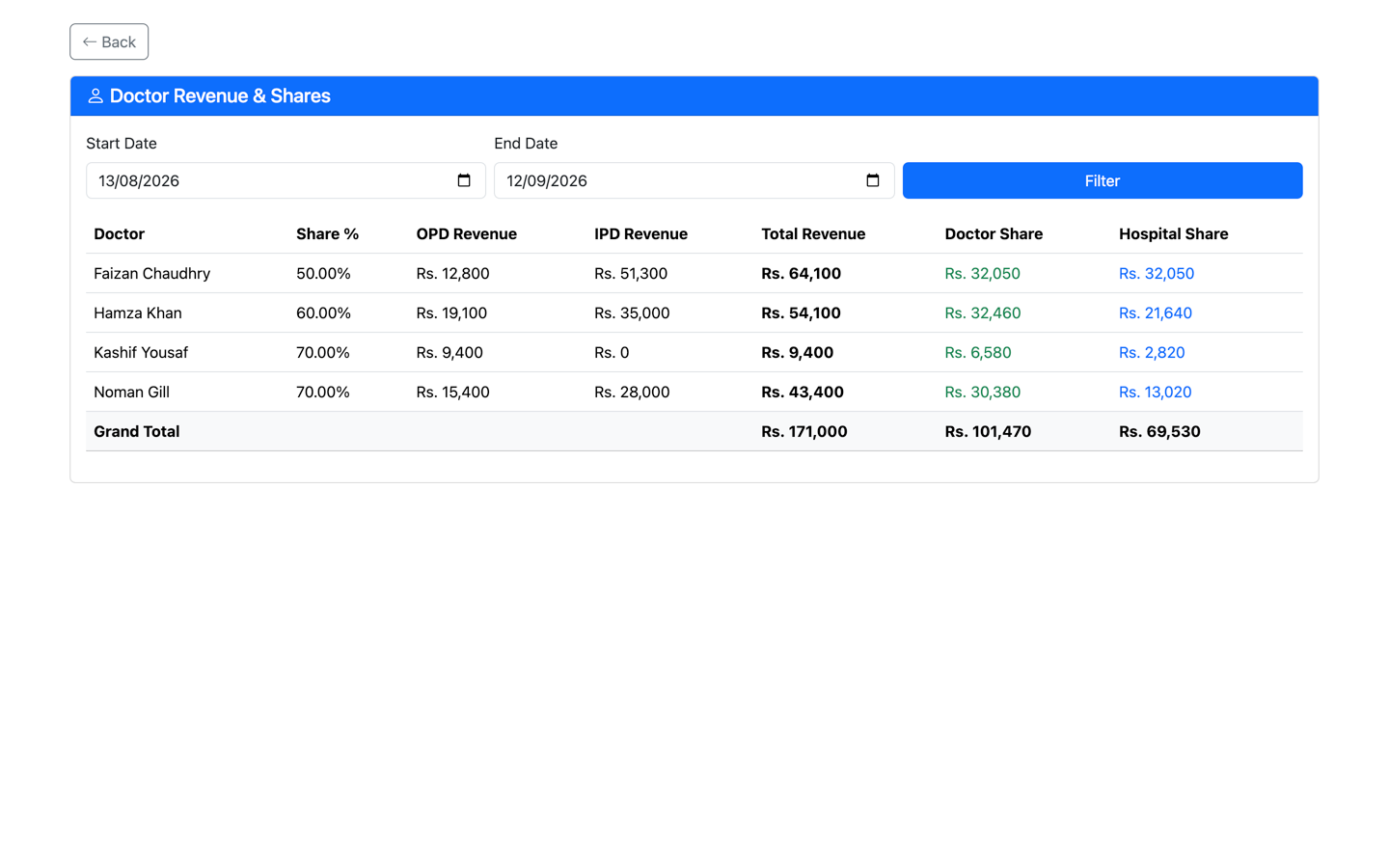Click grand total revenue Rs. 171,000
The width and height of the screenshot is (1389, 868).
(804, 431)
